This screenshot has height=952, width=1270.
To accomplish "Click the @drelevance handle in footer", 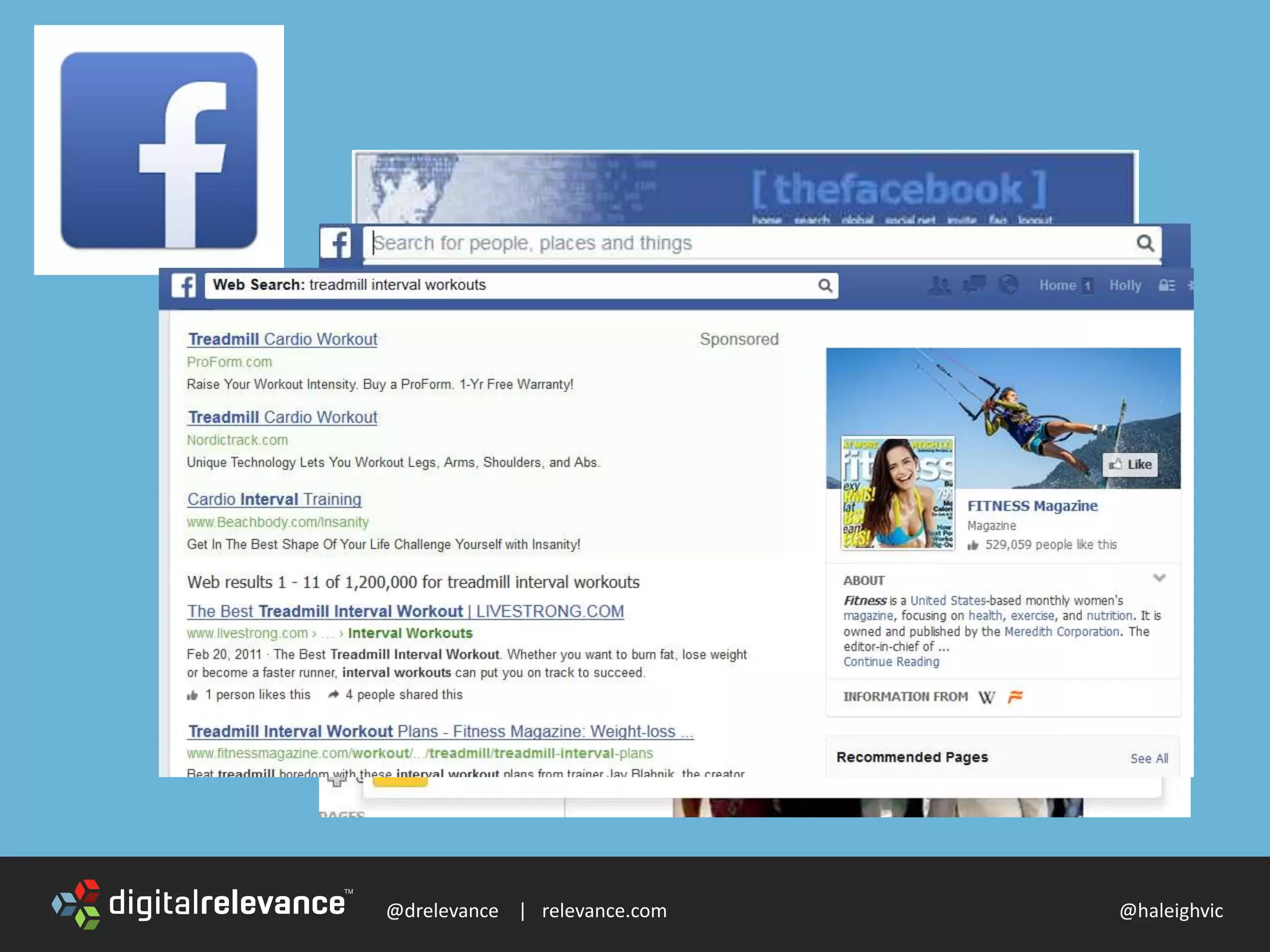I will coord(442,910).
